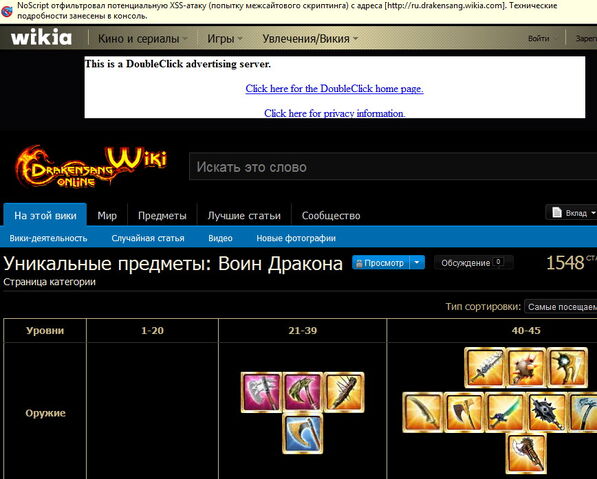Click the 1-20 column header
Image resolution: width=597 pixels, height=479 pixels.
(x=152, y=331)
